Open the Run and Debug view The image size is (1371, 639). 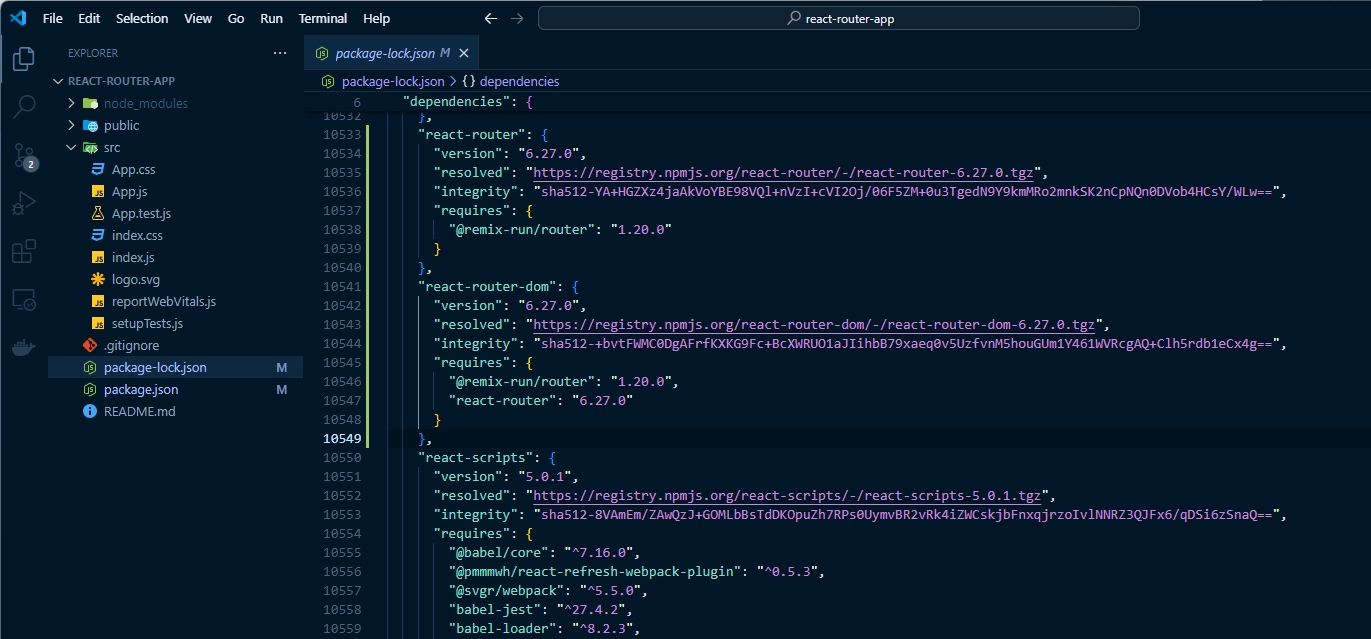23,203
